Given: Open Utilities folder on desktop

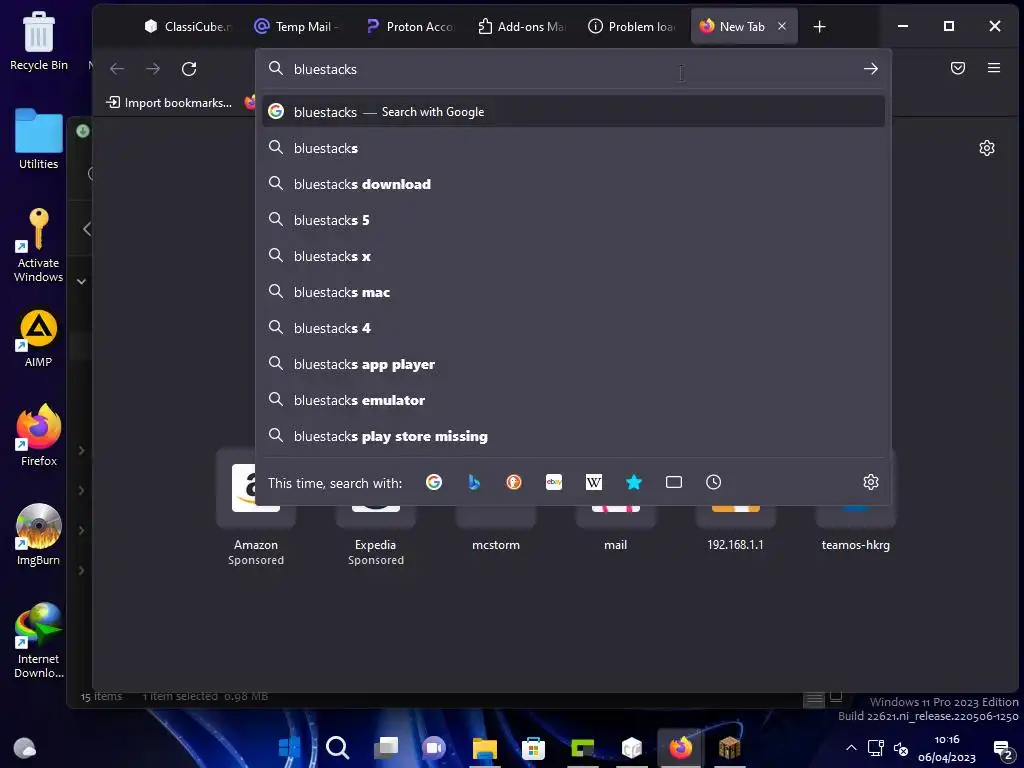Looking at the screenshot, I should click(39, 139).
